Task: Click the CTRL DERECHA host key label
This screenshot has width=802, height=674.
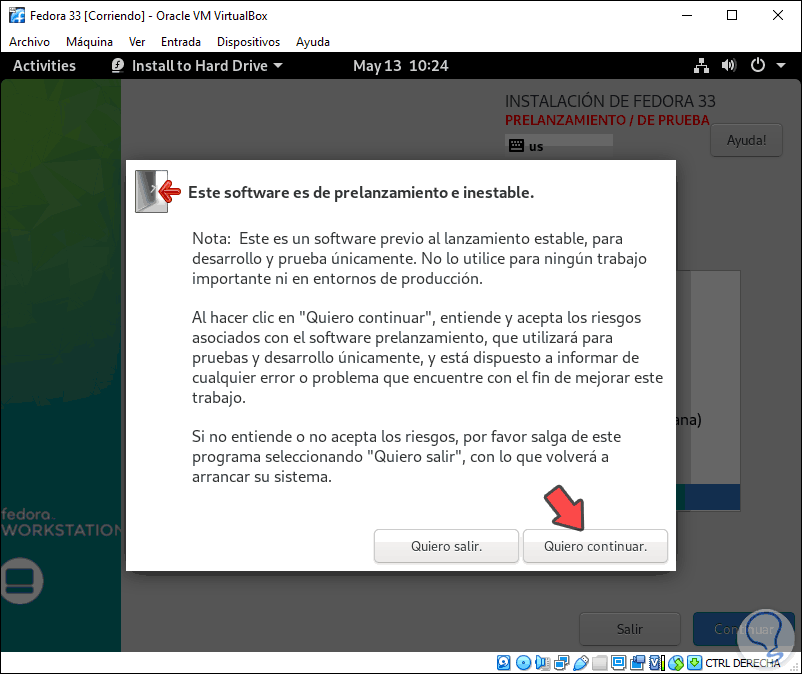Action: pos(743,663)
